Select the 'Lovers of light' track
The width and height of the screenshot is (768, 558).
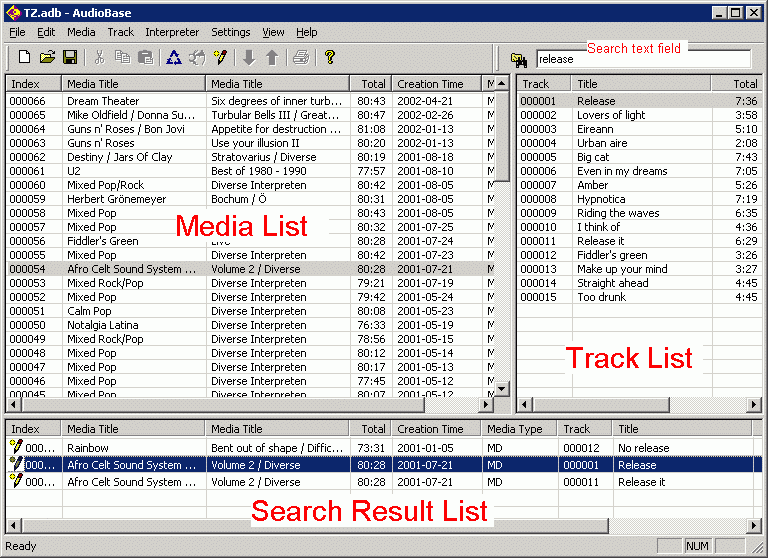click(x=639, y=115)
